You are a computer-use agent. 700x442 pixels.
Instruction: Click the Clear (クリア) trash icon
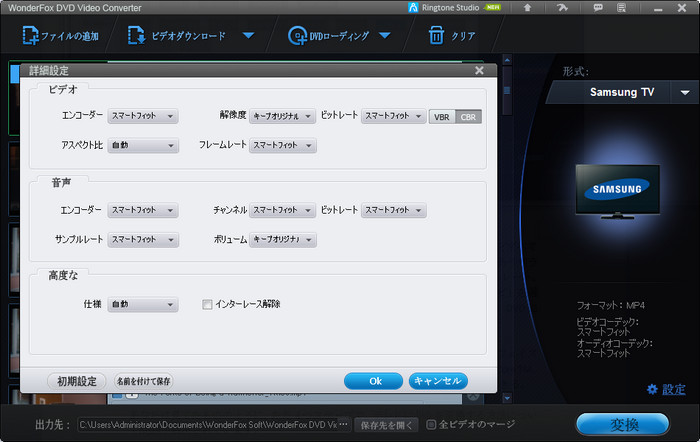pos(436,35)
